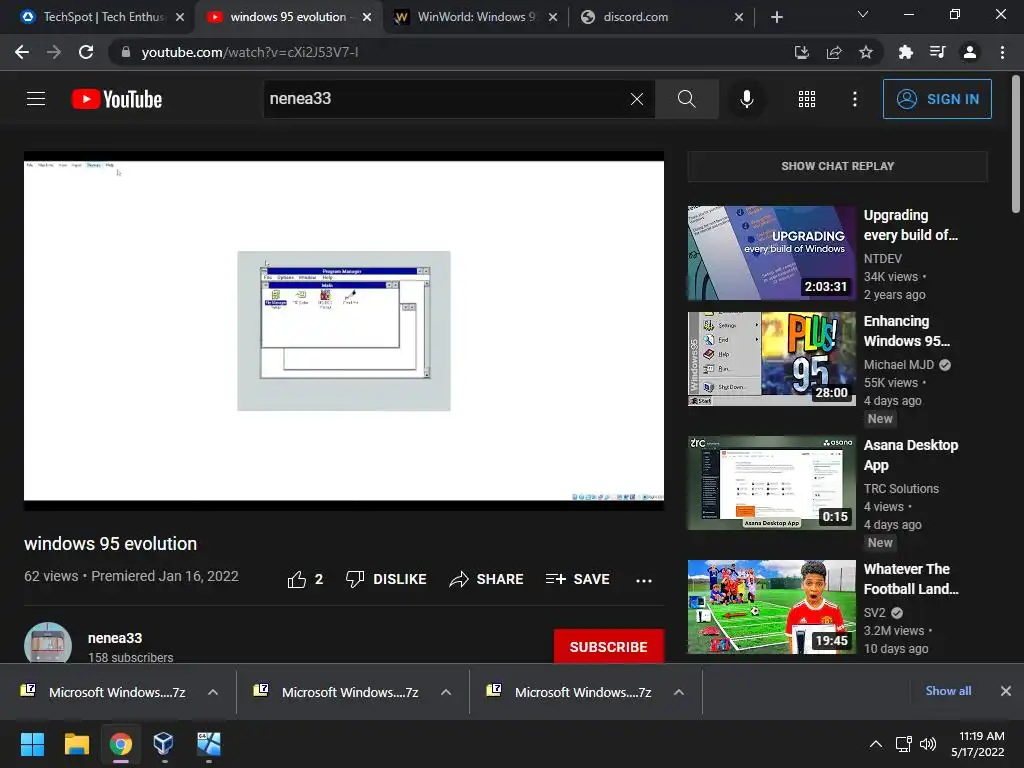This screenshot has height=768, width=1024.
Task: Open the YouTube hamburger guide menu
Action: (36, 99)
